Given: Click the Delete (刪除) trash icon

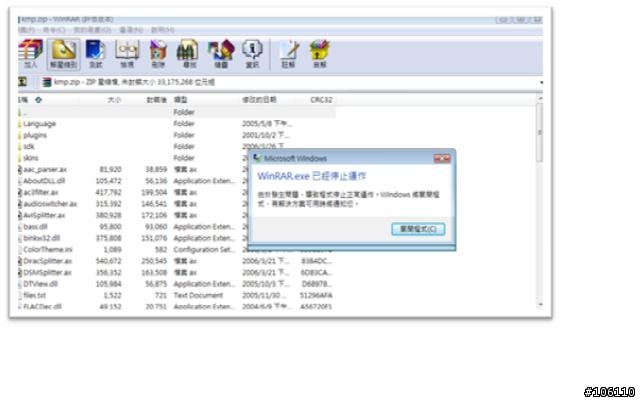Looking at the screenshot, I should tap(158, 53).
